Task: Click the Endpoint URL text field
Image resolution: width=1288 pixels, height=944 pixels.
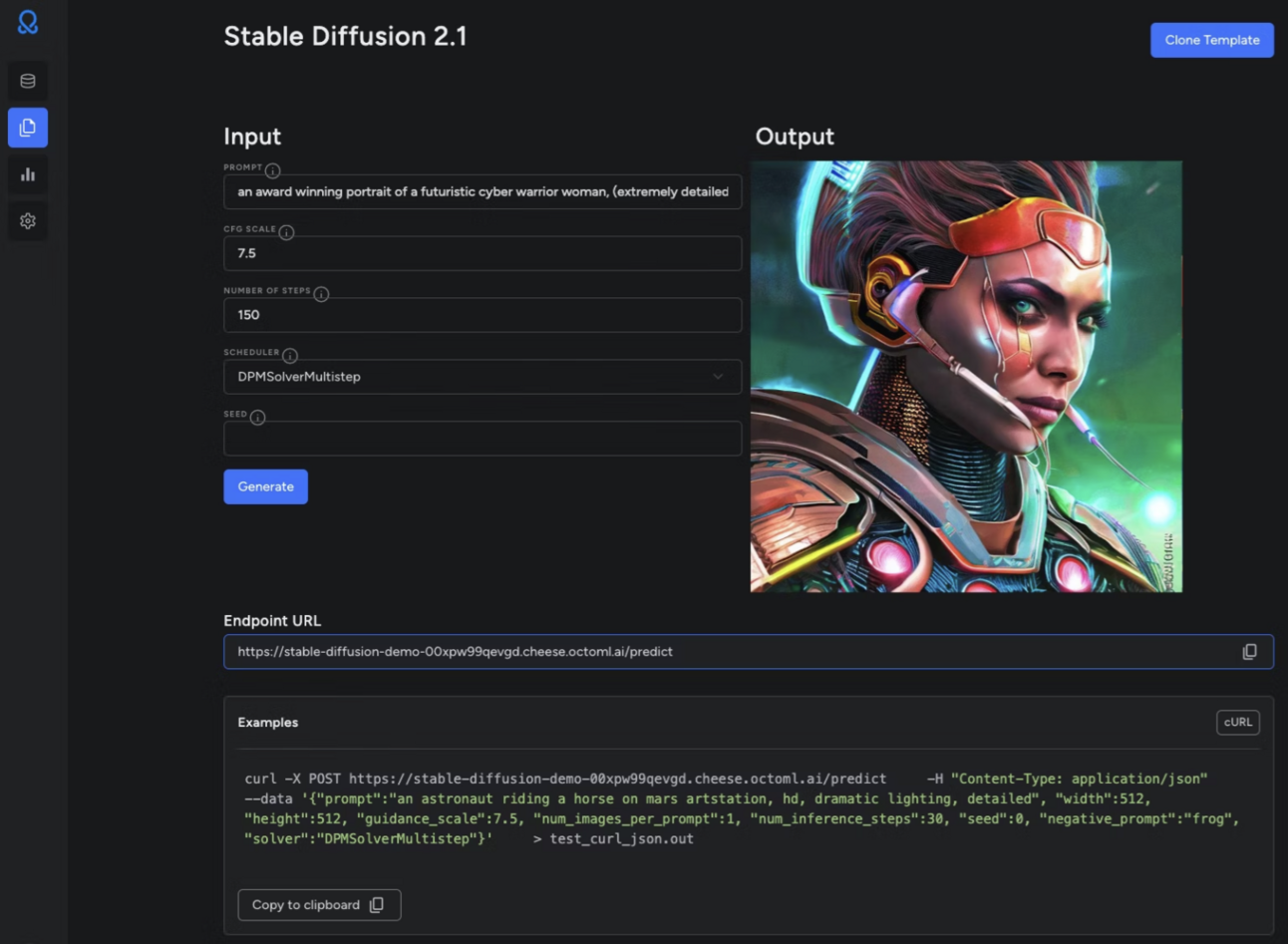Action: tap(749, 652)
